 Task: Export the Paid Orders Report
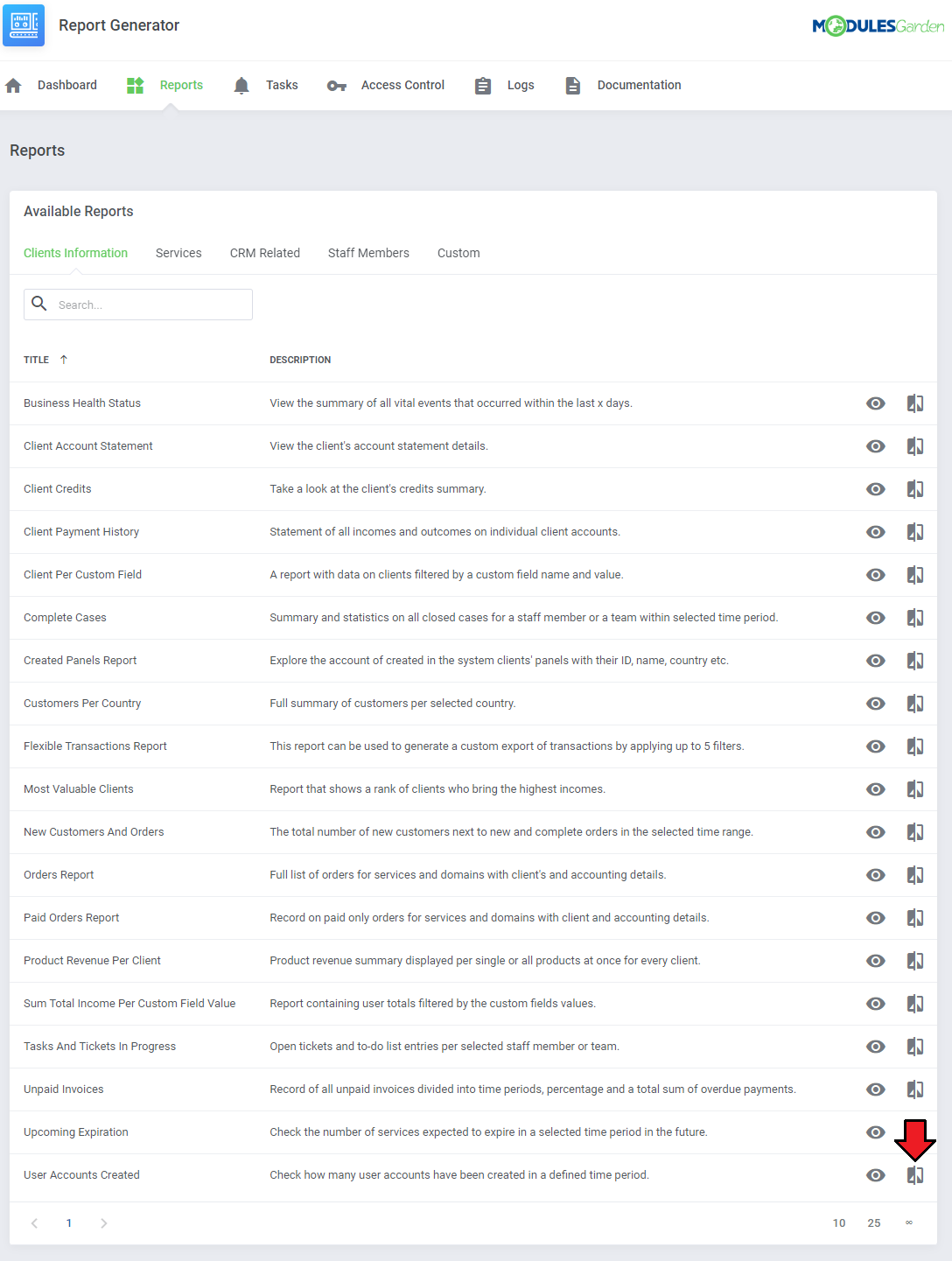tap(915, 918)
